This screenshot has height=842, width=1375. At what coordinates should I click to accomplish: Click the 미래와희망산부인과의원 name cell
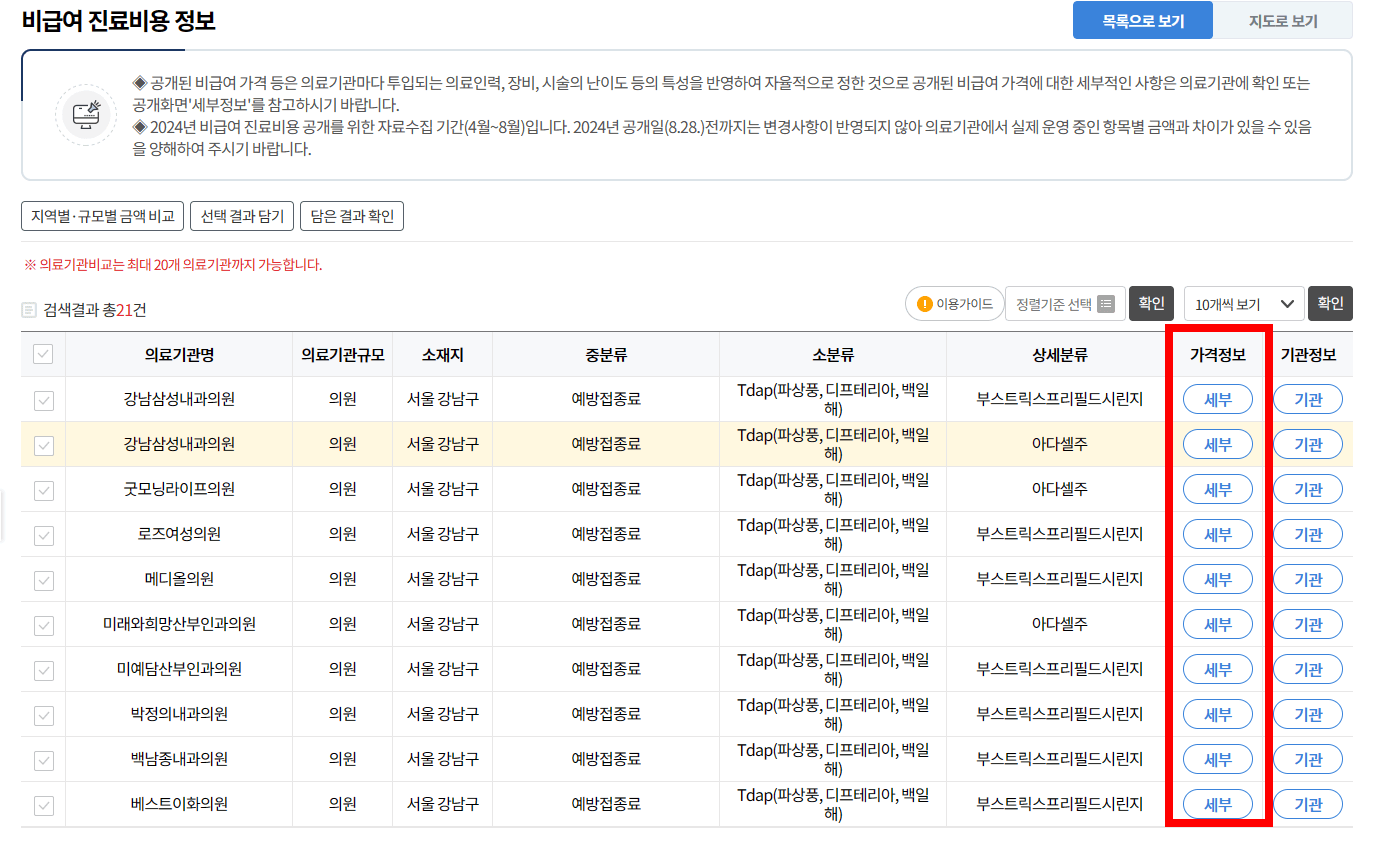click(179, 624)
